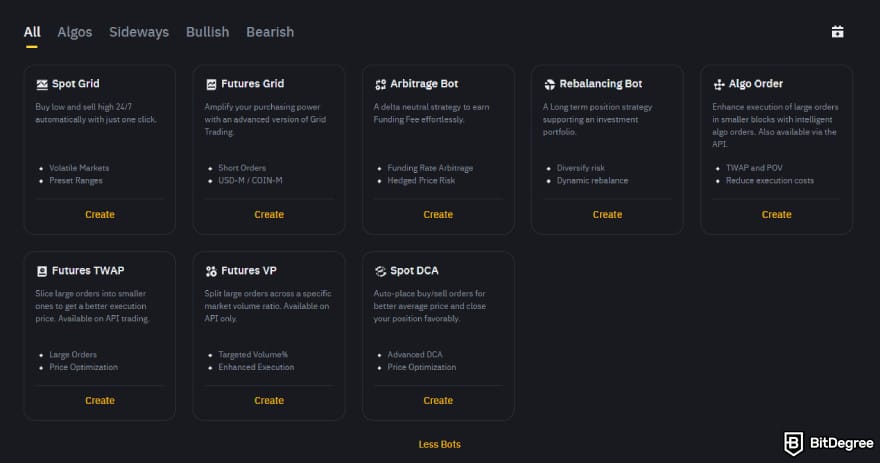Select the All tab
This screenshot has width=880, height=463.
pos(32,32)
